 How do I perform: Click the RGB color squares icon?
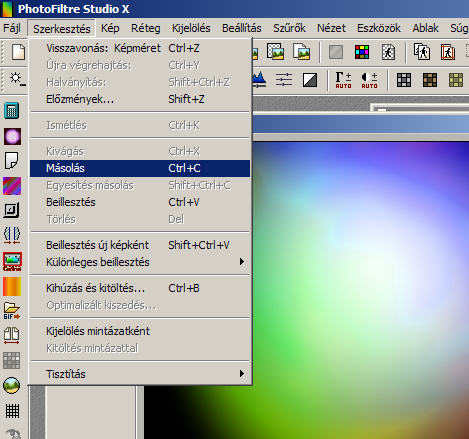362,52
